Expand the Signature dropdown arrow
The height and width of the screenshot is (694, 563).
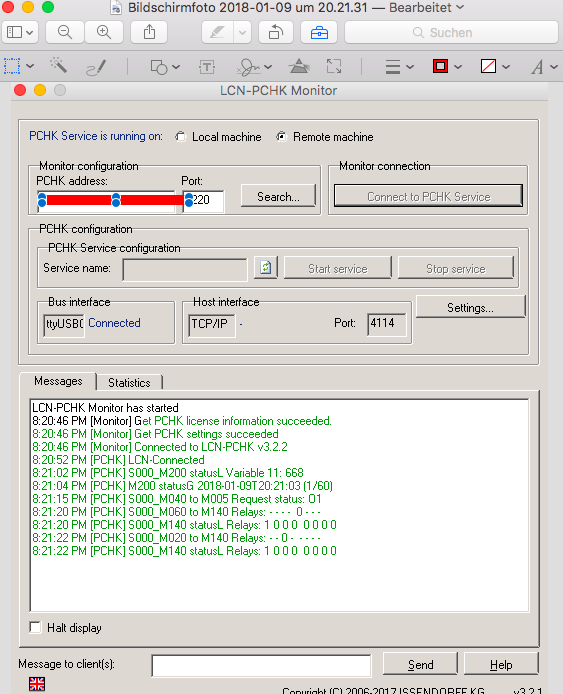click(268, 67)
